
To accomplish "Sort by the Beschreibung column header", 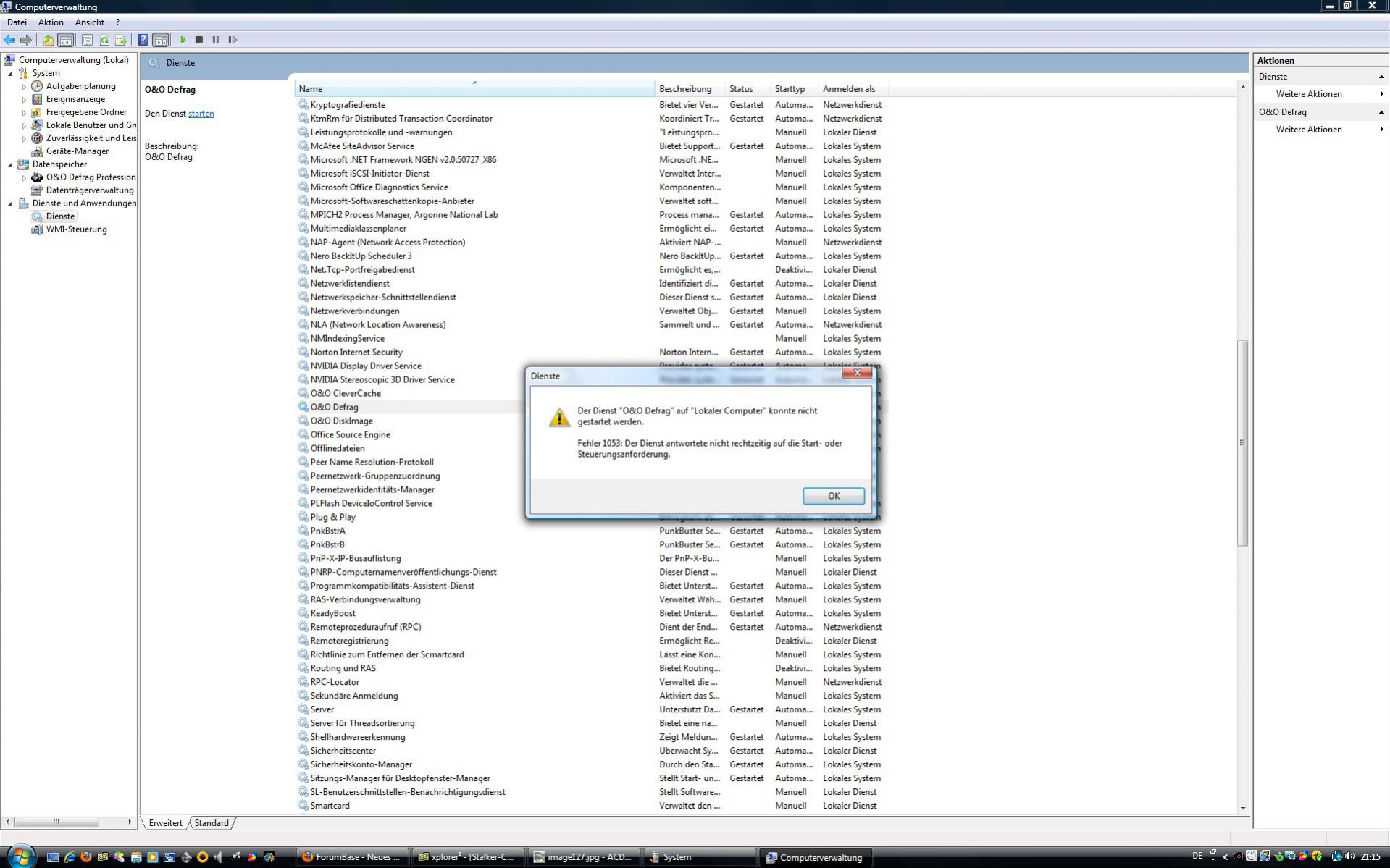I will [690, 89].
